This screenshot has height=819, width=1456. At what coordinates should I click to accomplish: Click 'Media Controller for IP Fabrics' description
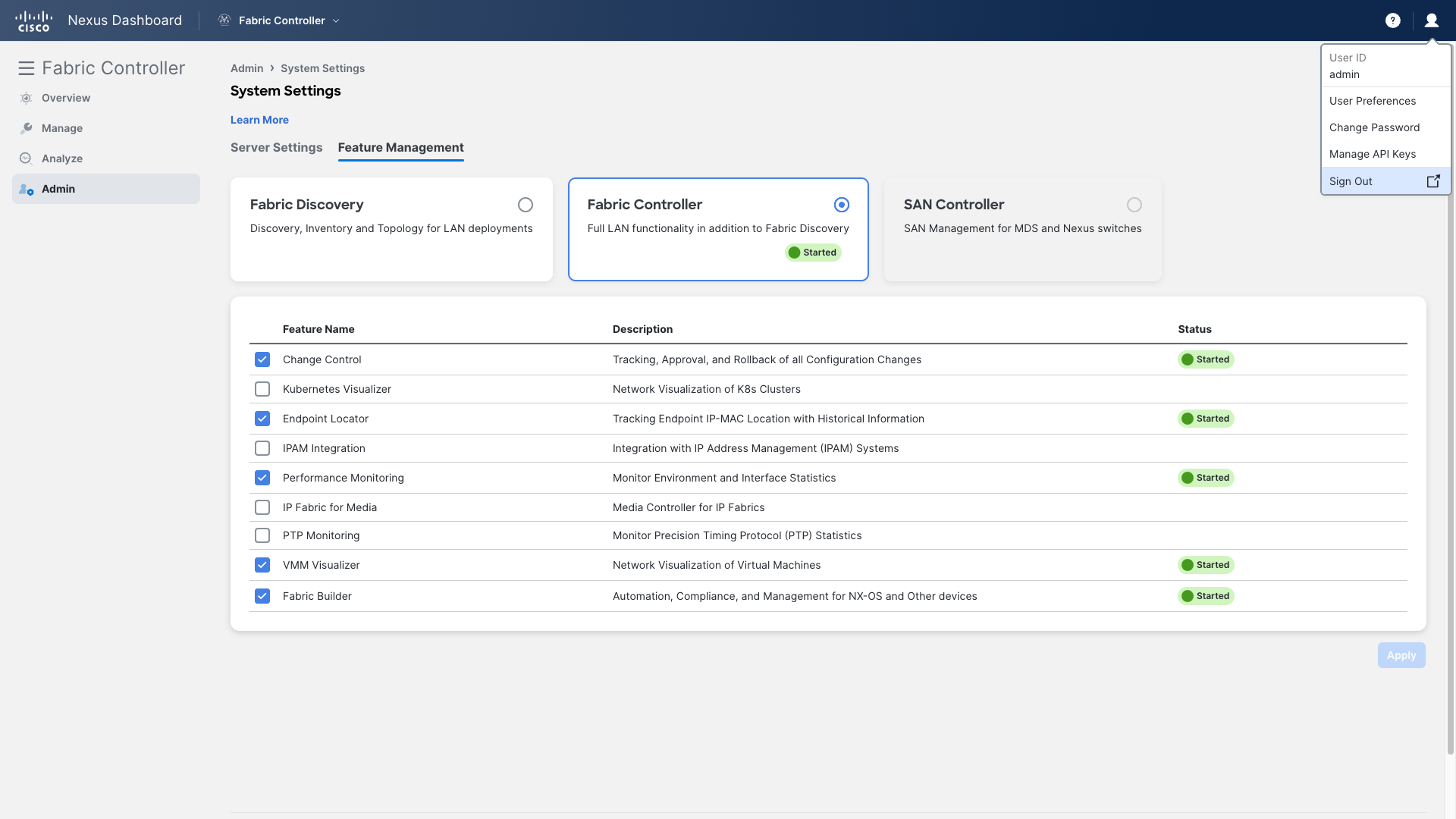689,507
